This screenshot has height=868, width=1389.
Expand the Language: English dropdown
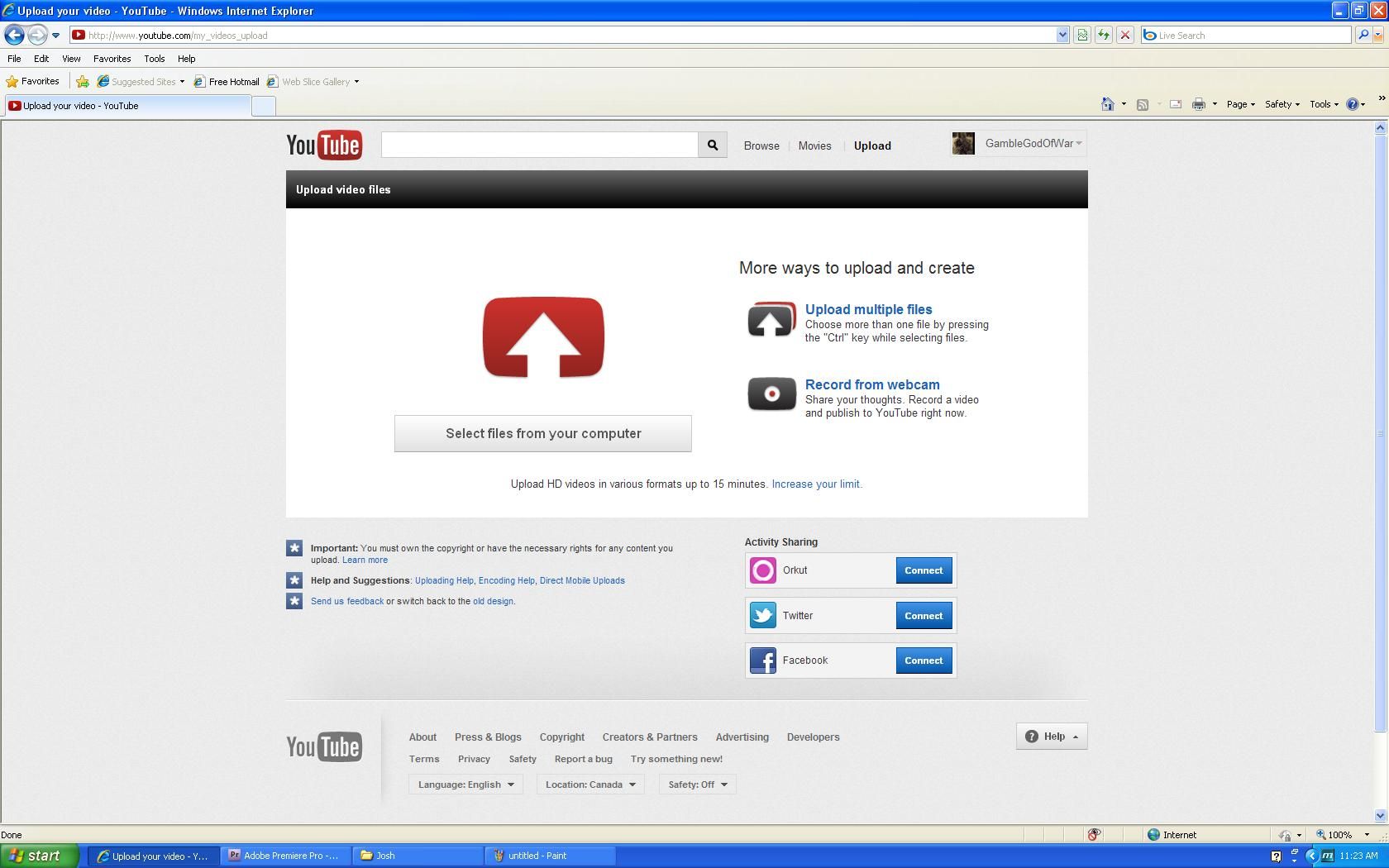465,784
